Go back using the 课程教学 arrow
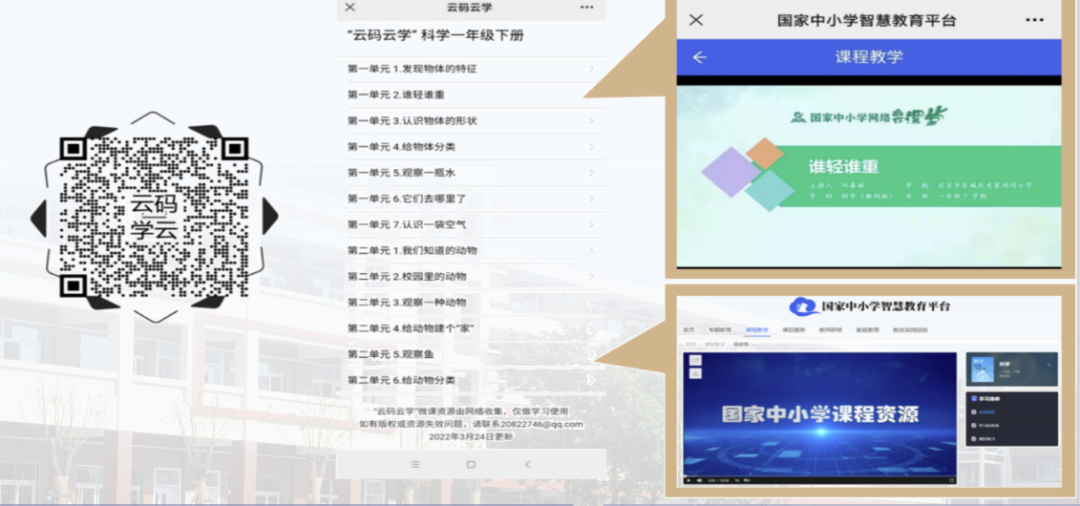Viewport: 1080px width, 506px height. coord(700,57)
